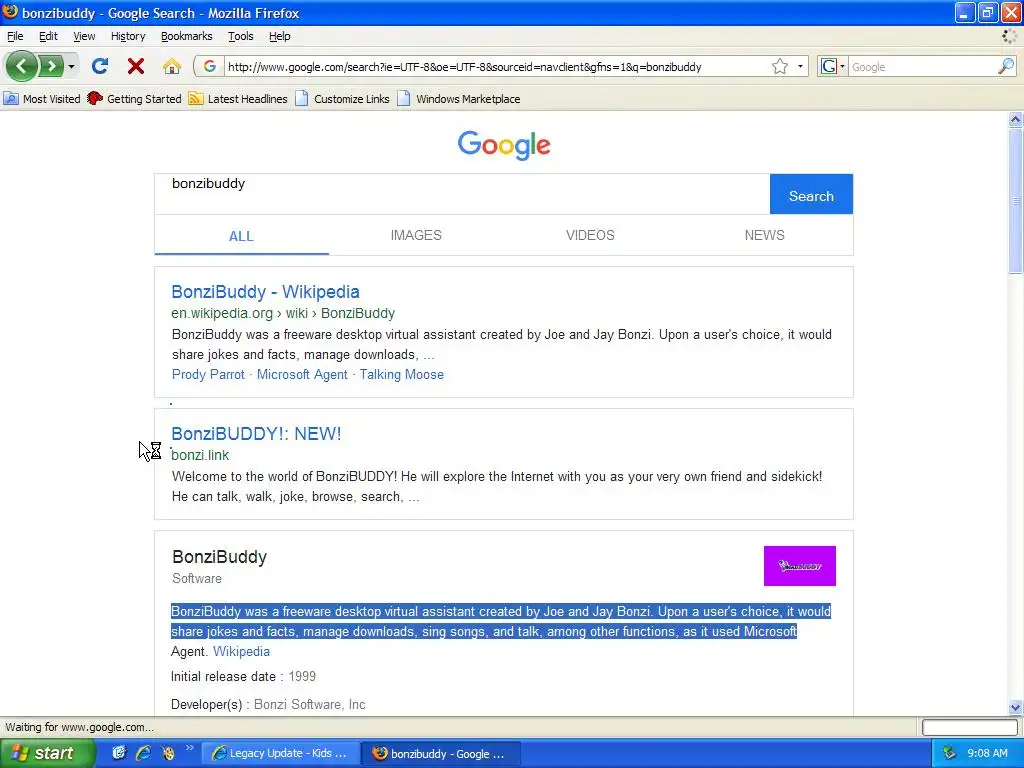Image resolution: width=1024 pixels, height=768 pixels.
Task: Open the Home page icon
Action: pyautogui.click(x=171, y=66)
